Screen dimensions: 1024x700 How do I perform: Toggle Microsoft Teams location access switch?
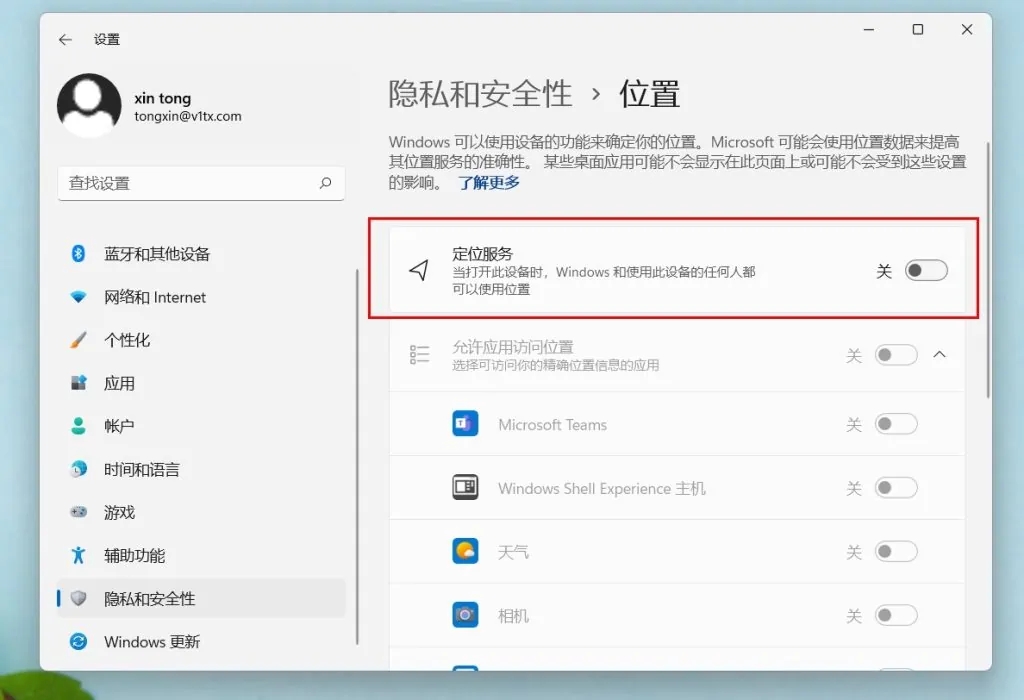click(895, 424)
